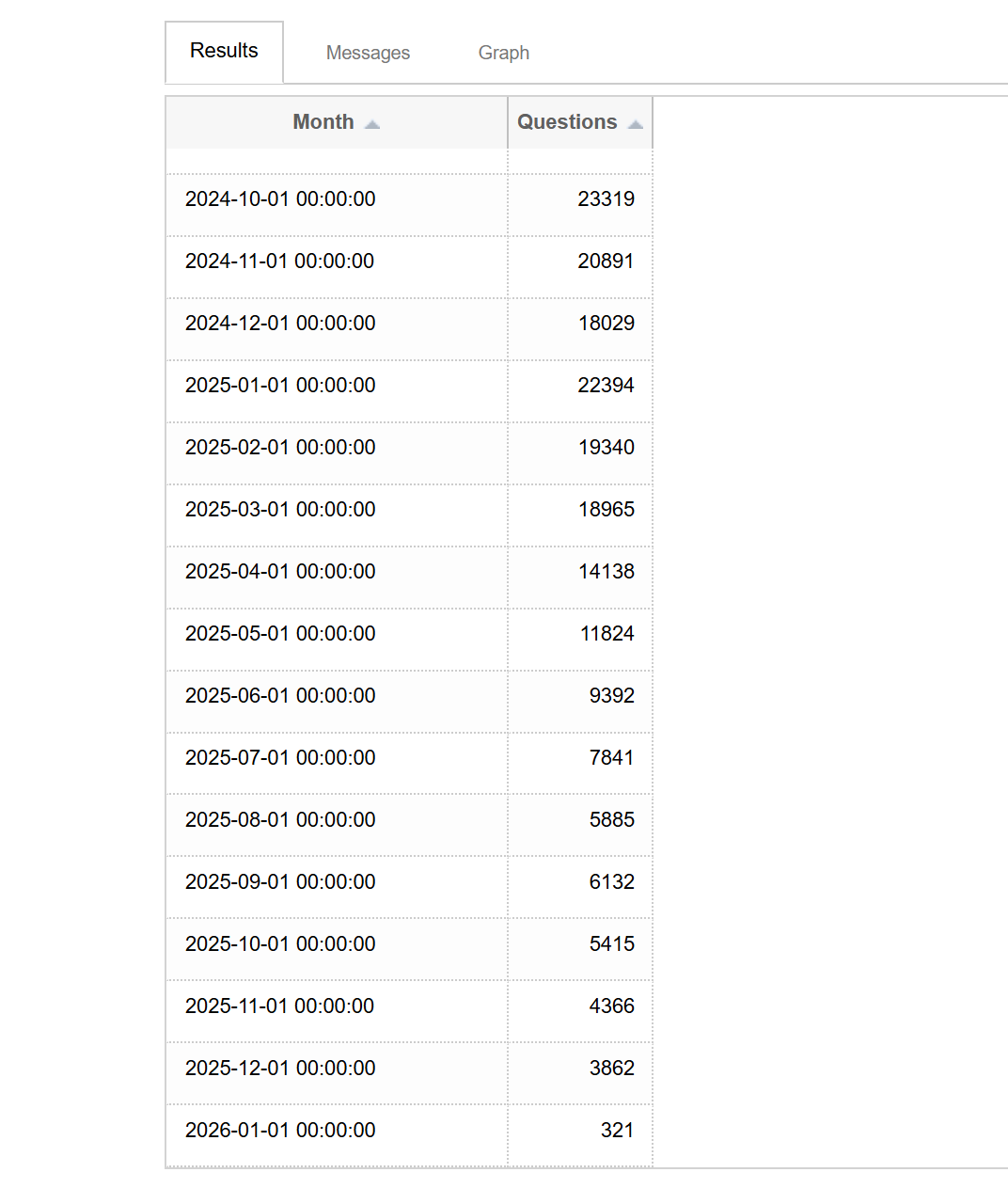Viewport: 1008px width, 1188px height.
Task: Click the Month column sort arrow icon
Action: (372, 124)
